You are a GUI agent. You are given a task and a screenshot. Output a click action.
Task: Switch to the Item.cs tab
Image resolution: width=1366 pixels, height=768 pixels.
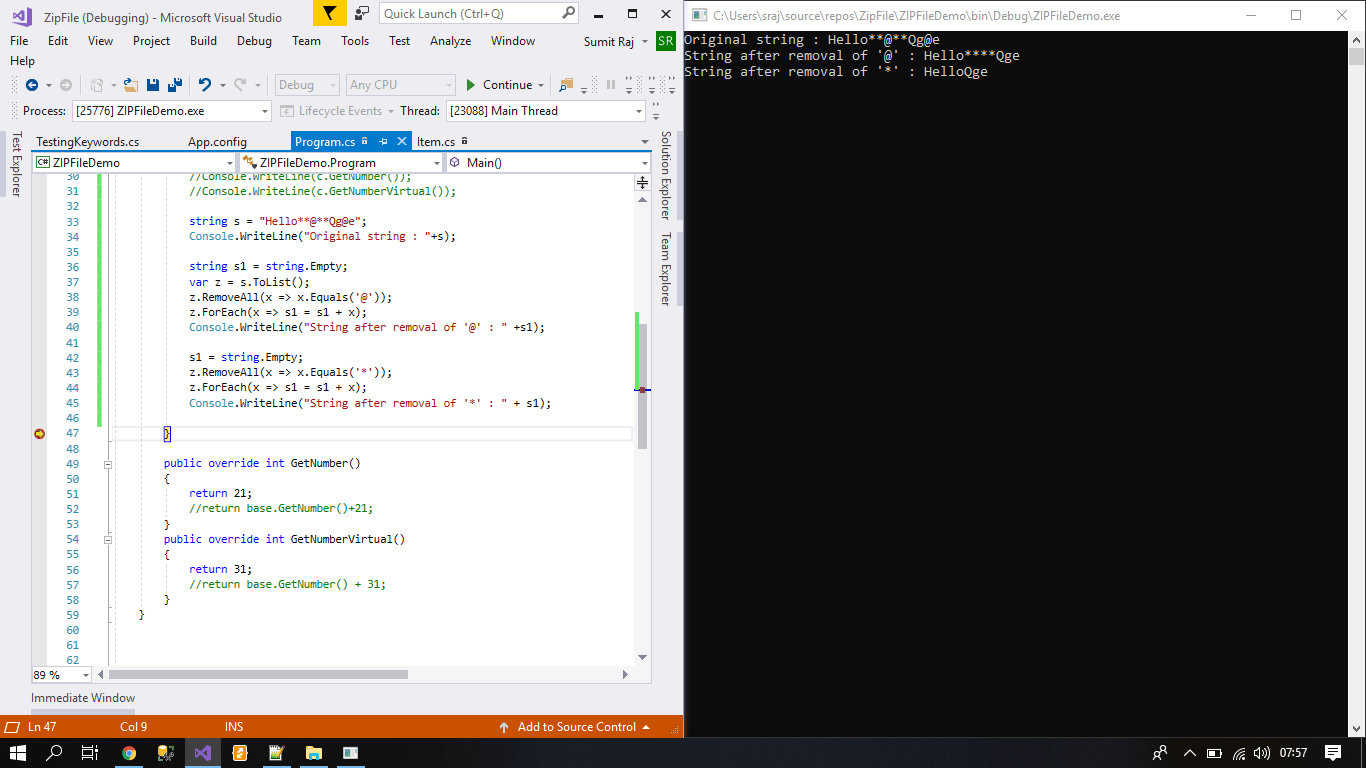tap(441, 142)
